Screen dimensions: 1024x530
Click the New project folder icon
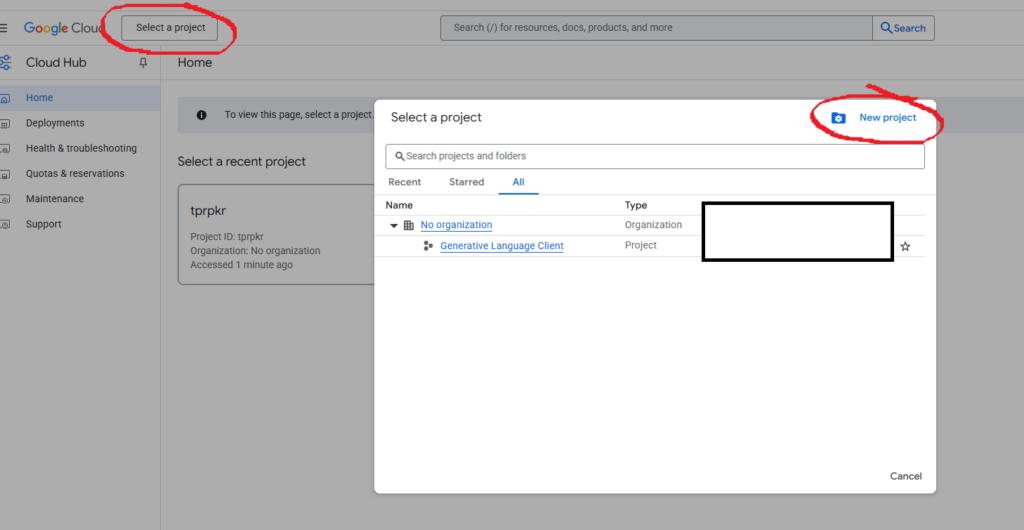click(x=838, y=118)
